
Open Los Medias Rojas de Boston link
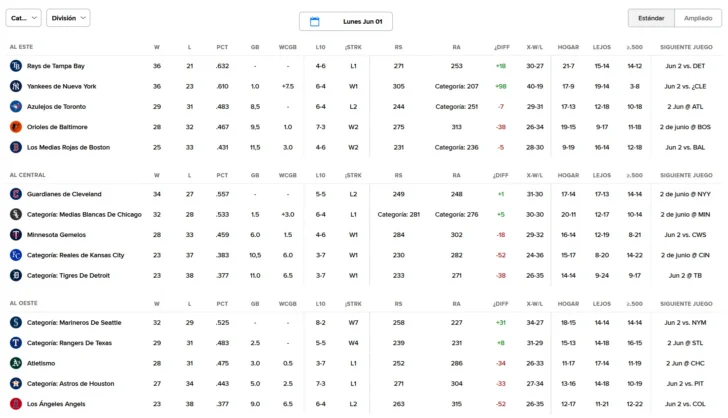68,147
